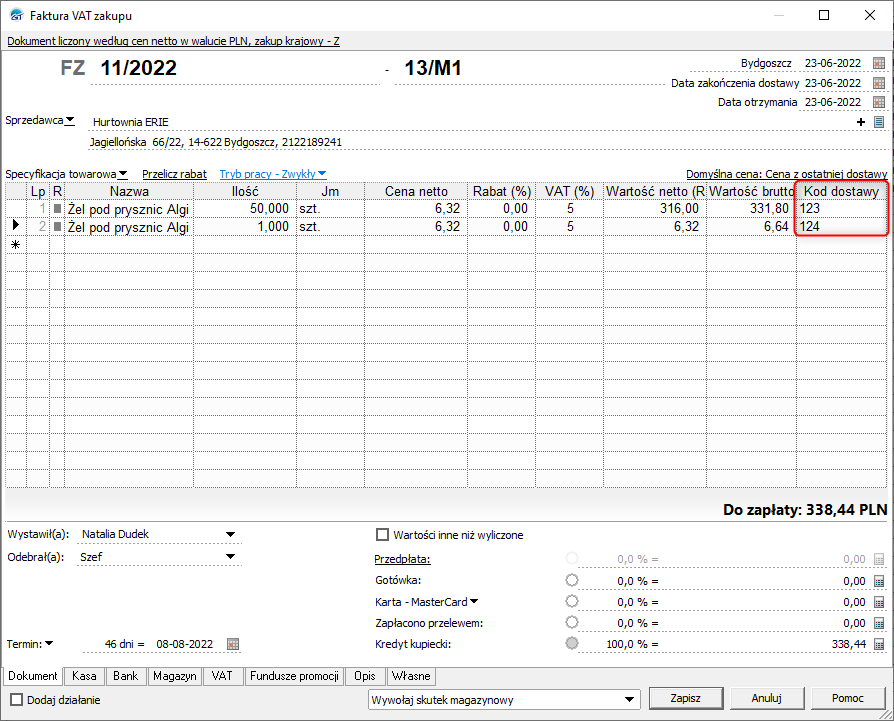Screen dimensions: 894x721
Task: Check the Dodaj działanie checkbox
Action: [17, 699]
